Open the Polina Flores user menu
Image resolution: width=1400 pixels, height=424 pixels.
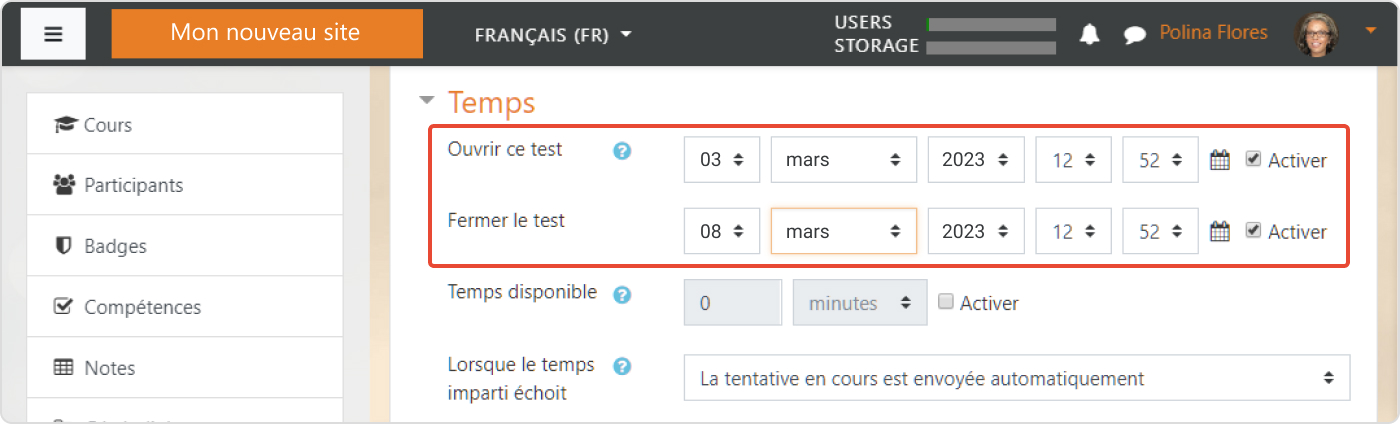(1213, 33)
